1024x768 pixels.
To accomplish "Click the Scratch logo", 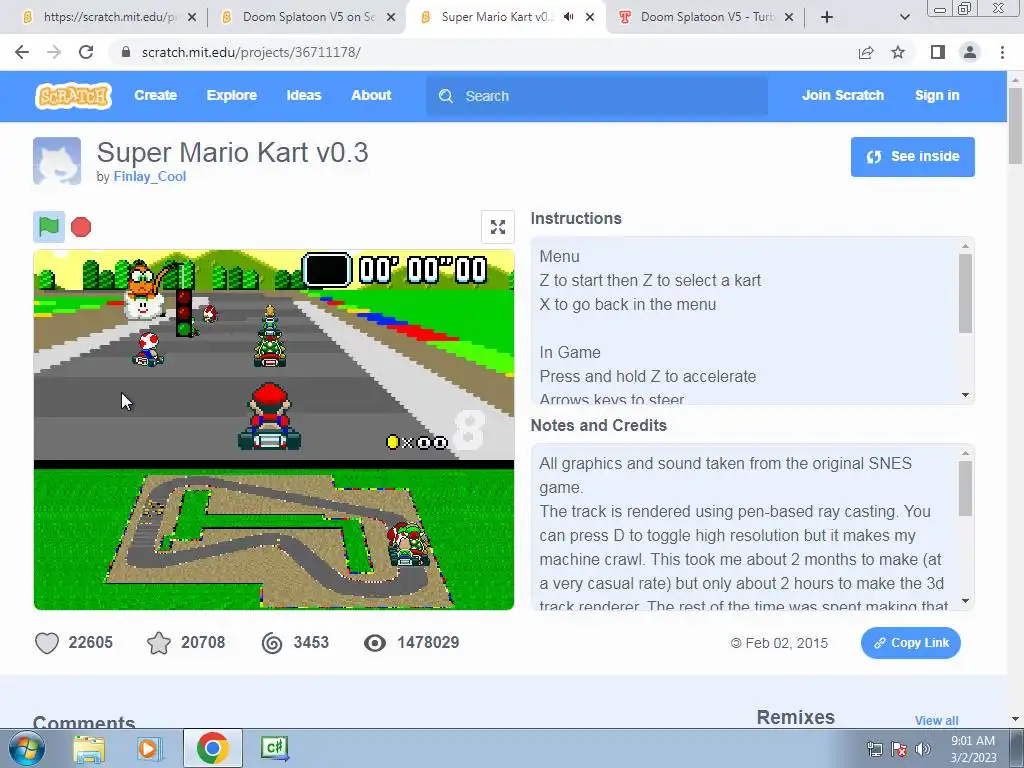I will pos(73,95).
